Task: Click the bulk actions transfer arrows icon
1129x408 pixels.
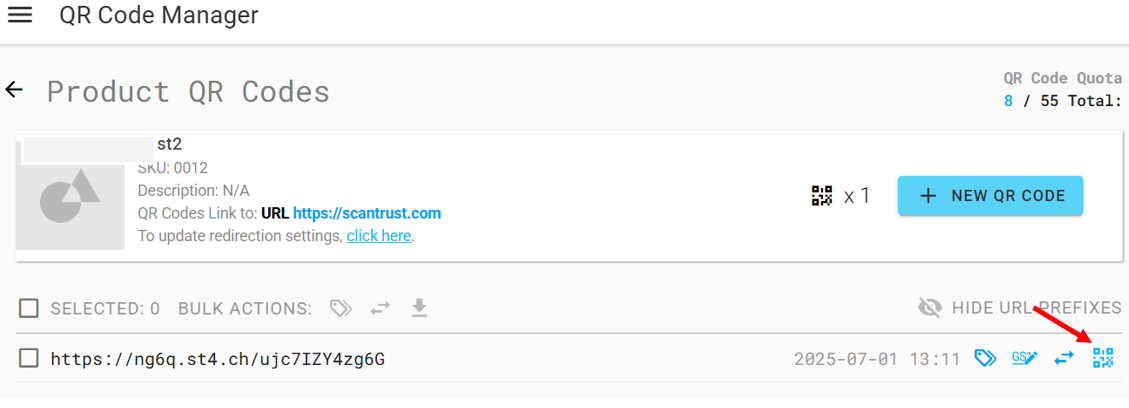Action: click(380, 308)
